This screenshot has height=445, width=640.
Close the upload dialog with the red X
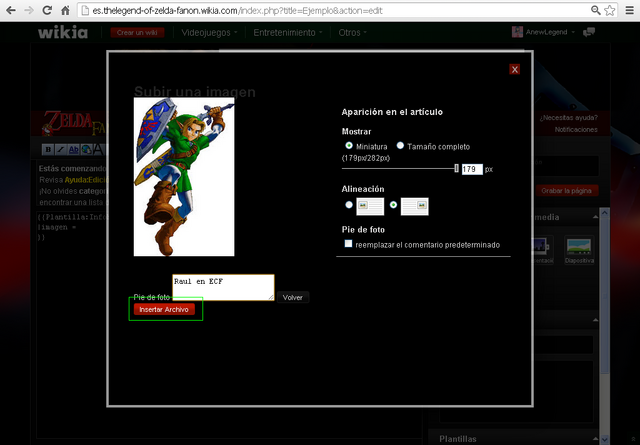pyautogui.click(x=514, y=69)
